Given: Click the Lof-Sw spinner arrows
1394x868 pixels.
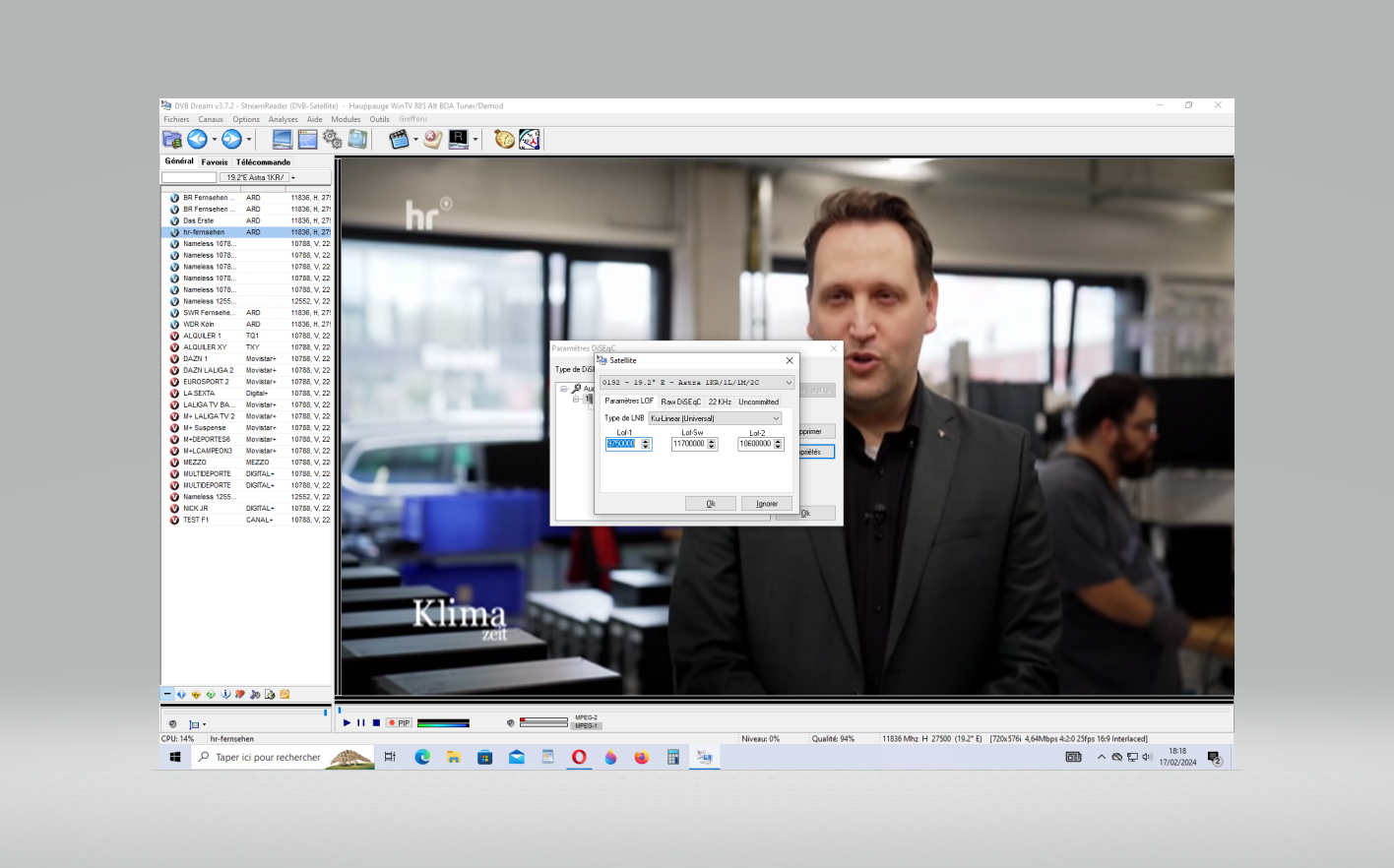Looking at the screenshot, I should (x=712, y=444).
